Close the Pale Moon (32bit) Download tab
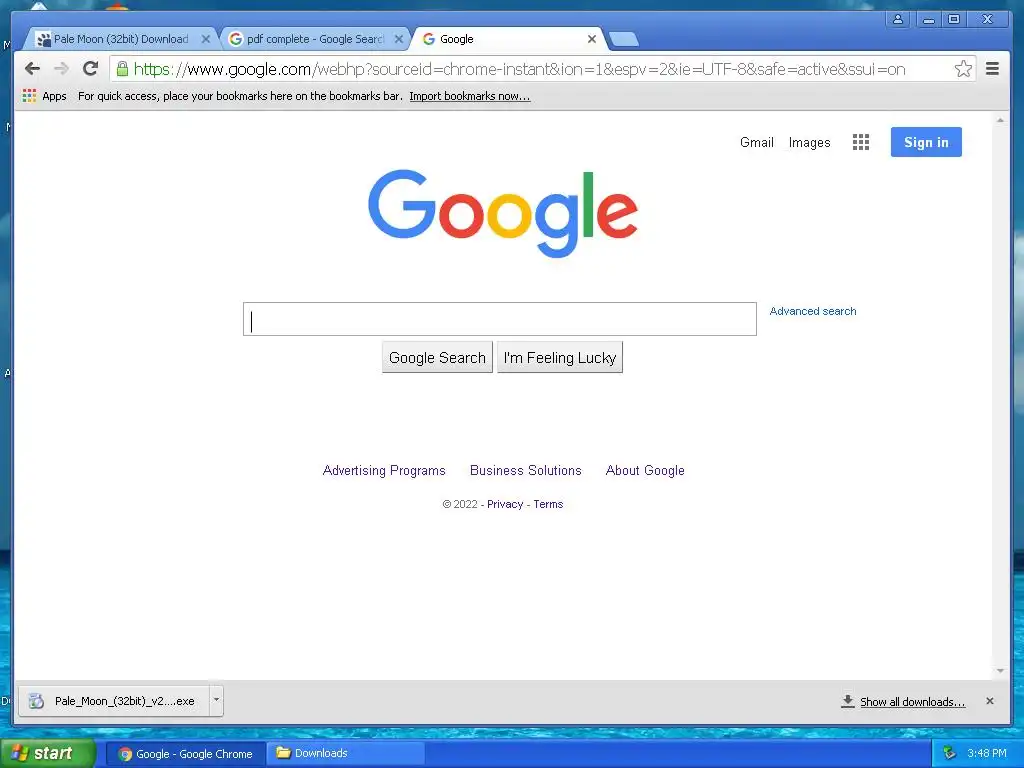The width and height of the screenshot is (1024, 768). 206,39
